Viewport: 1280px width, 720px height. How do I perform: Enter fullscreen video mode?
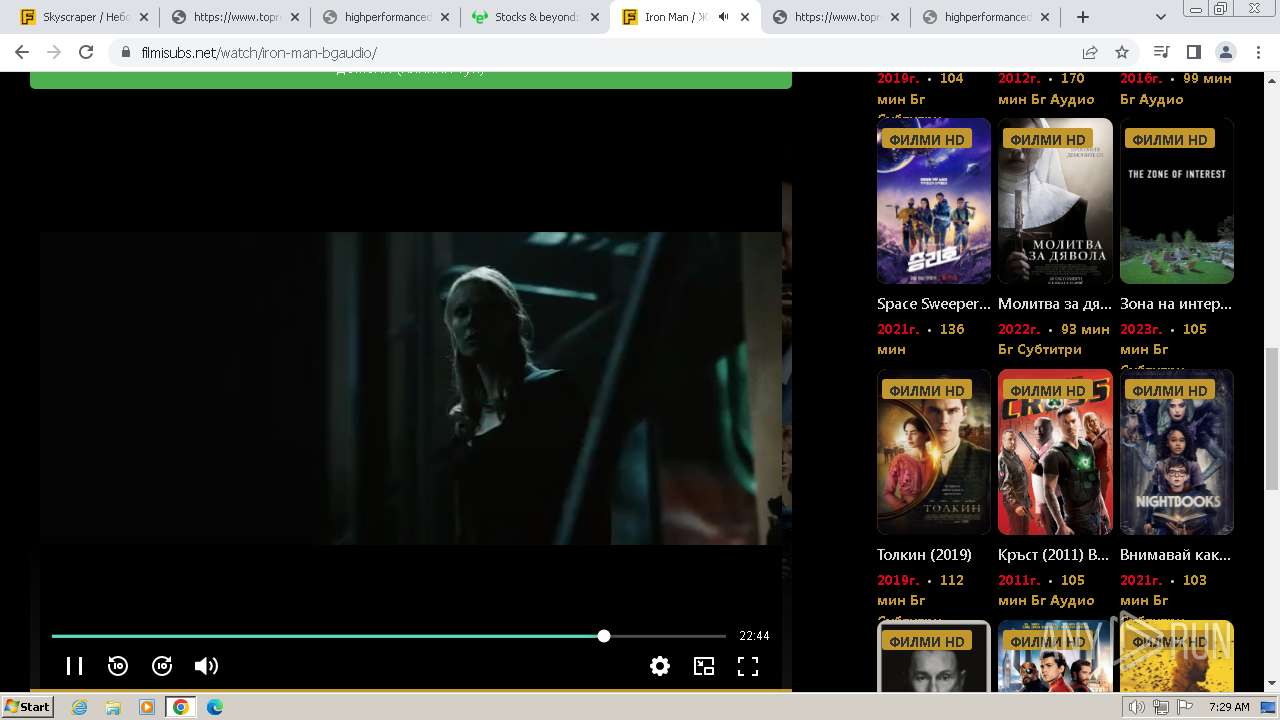[x=748, y=666]
